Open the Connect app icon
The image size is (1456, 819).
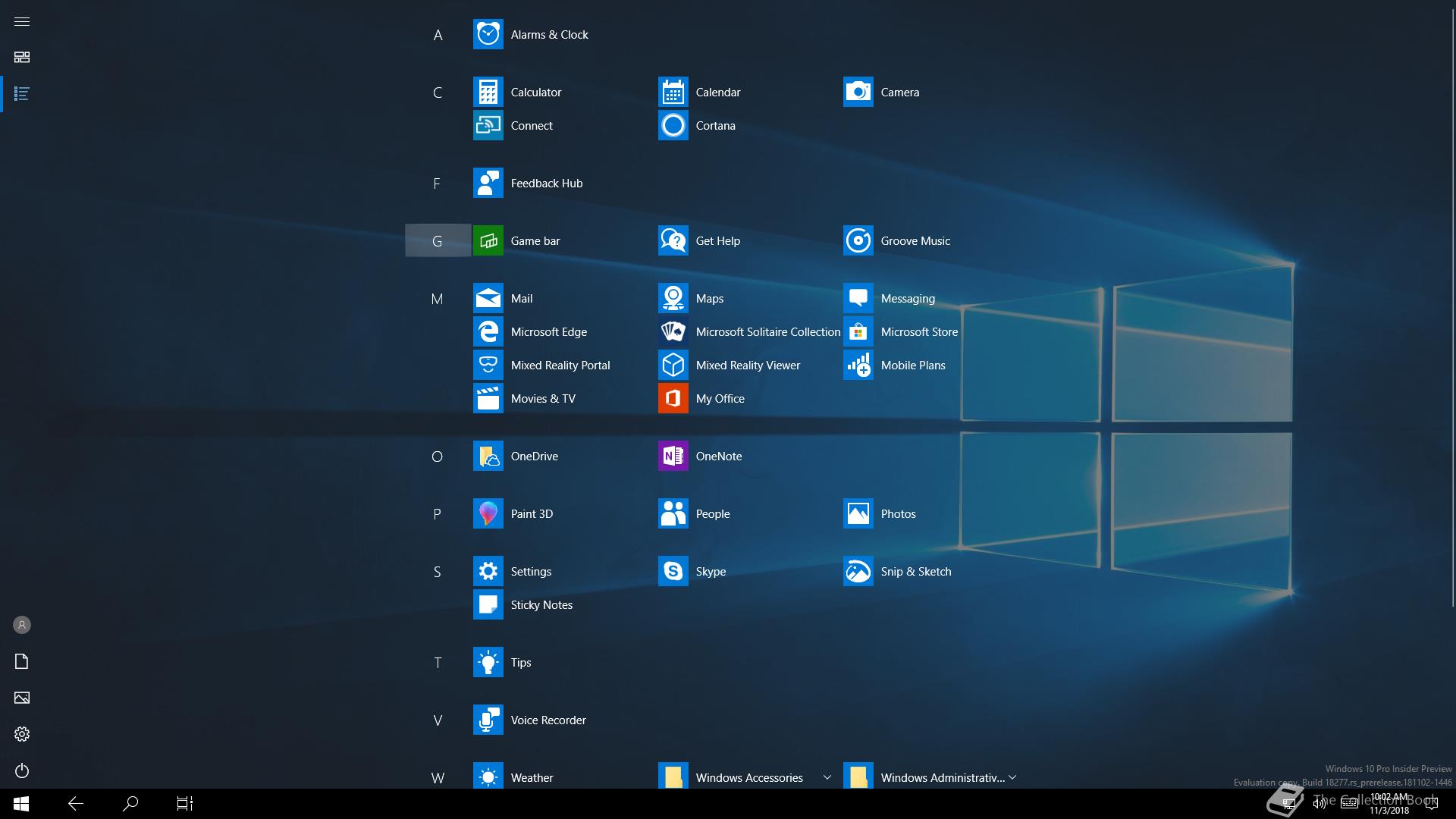coord(488,125)
